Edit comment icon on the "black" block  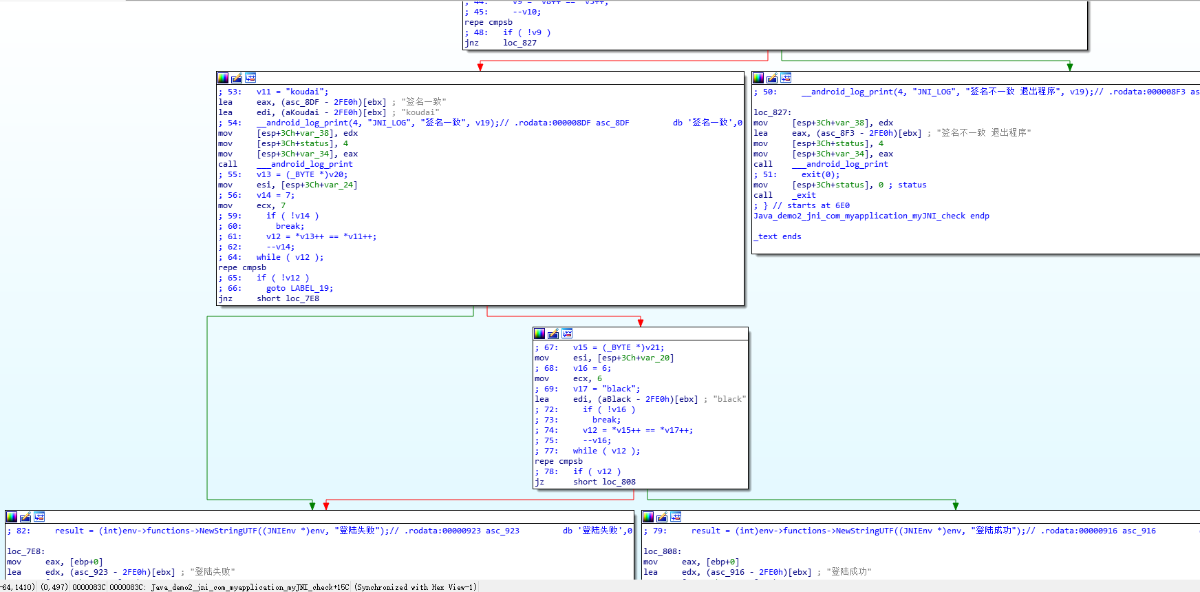point(554,333)
